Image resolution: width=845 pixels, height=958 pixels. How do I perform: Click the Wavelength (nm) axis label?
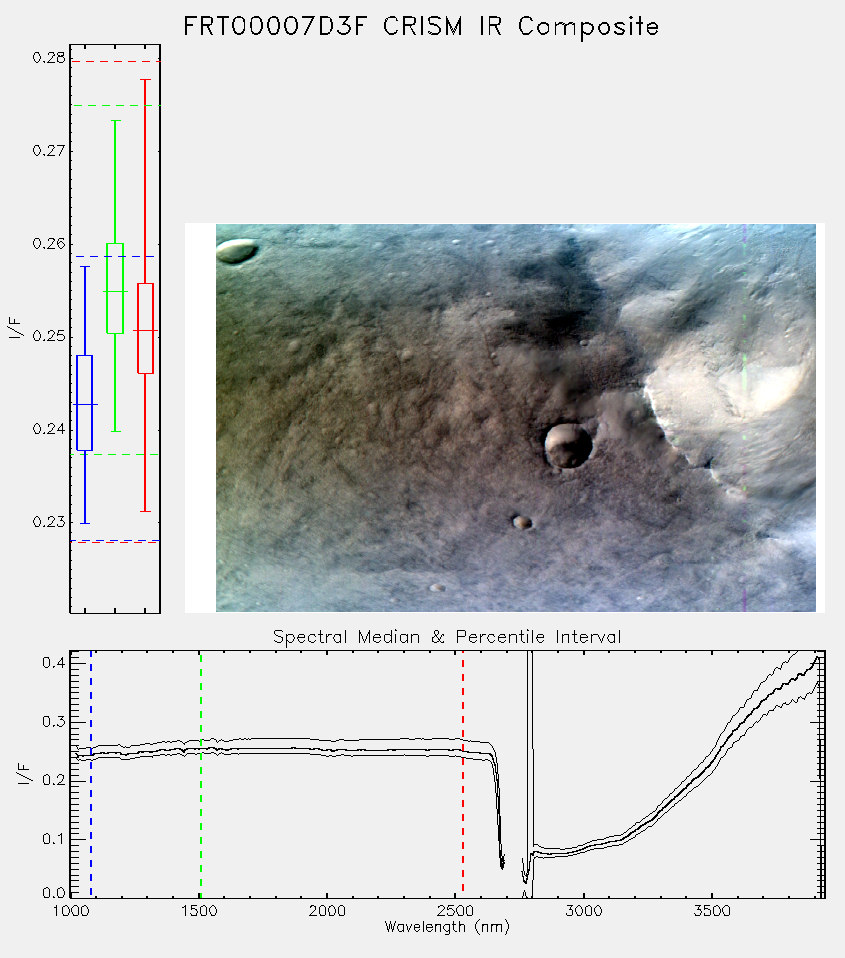click(447, 927)
